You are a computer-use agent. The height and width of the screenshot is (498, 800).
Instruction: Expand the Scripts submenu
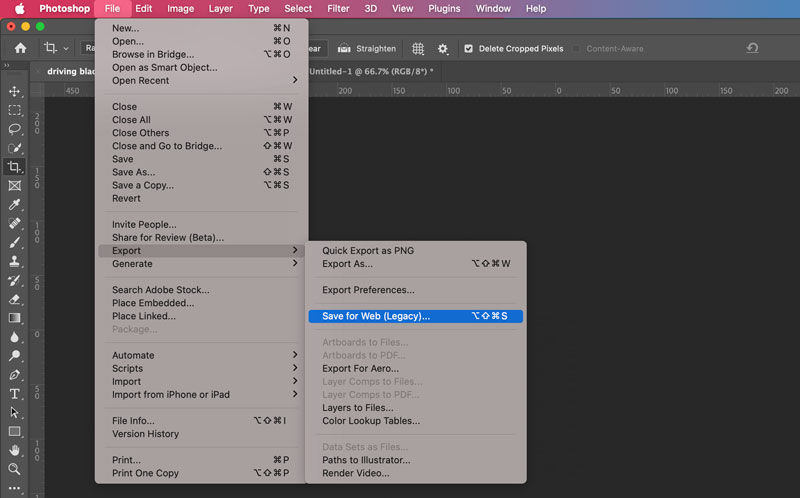pyautogui.click(x=202, y=368)
